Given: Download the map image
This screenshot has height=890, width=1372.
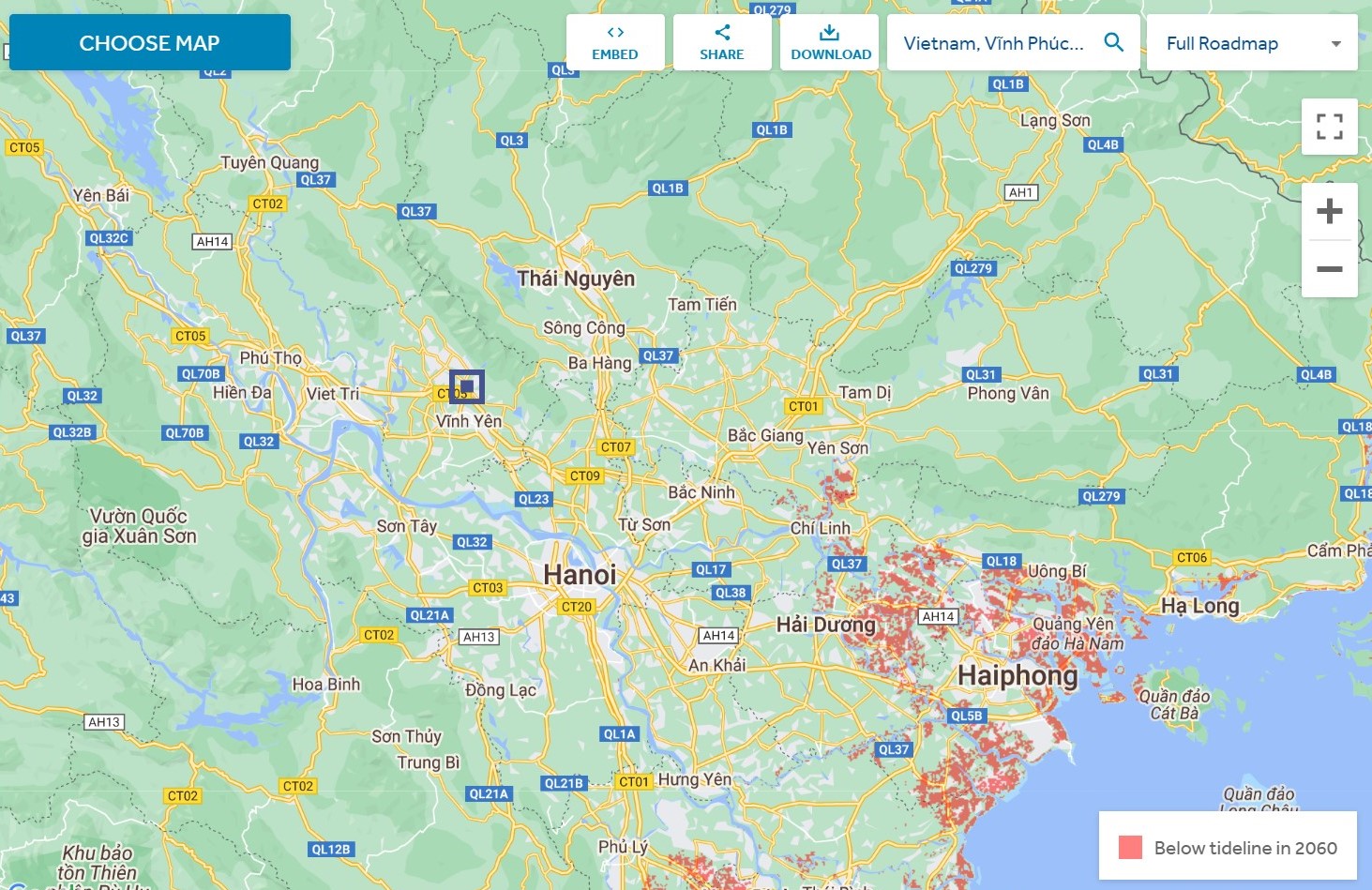Looking at the screenshot, I should [830, 42].
